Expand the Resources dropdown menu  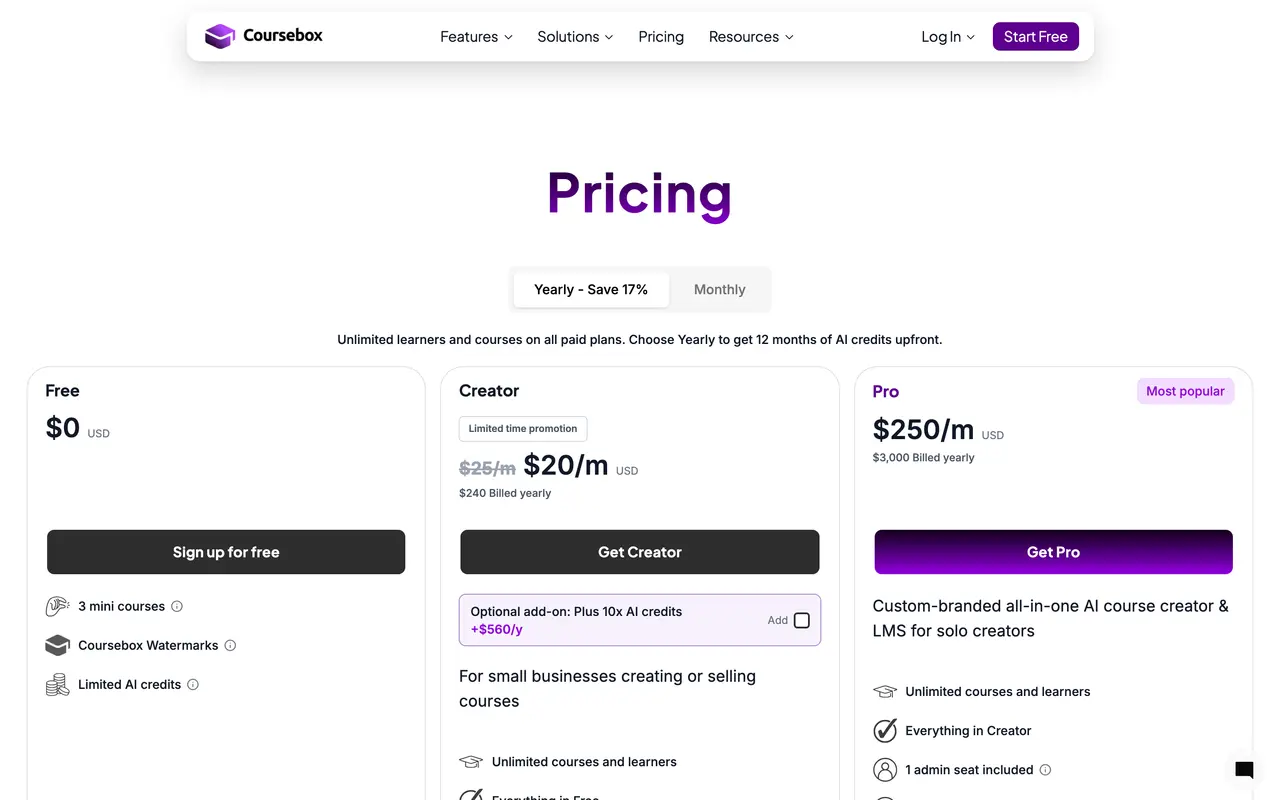pos(751,37)
